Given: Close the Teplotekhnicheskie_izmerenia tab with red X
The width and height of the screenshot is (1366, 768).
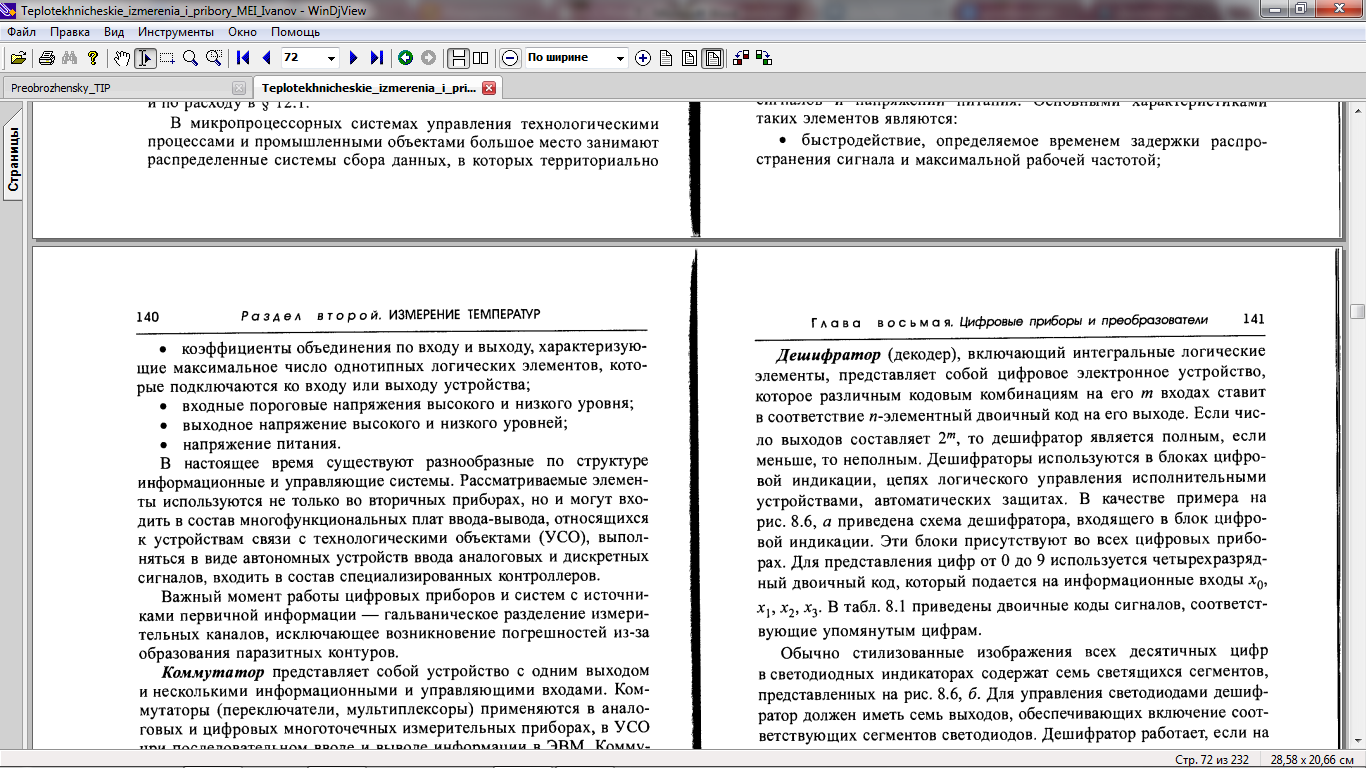Looking at the screenshot, I should pyautogui.click(x=489, y=88).
